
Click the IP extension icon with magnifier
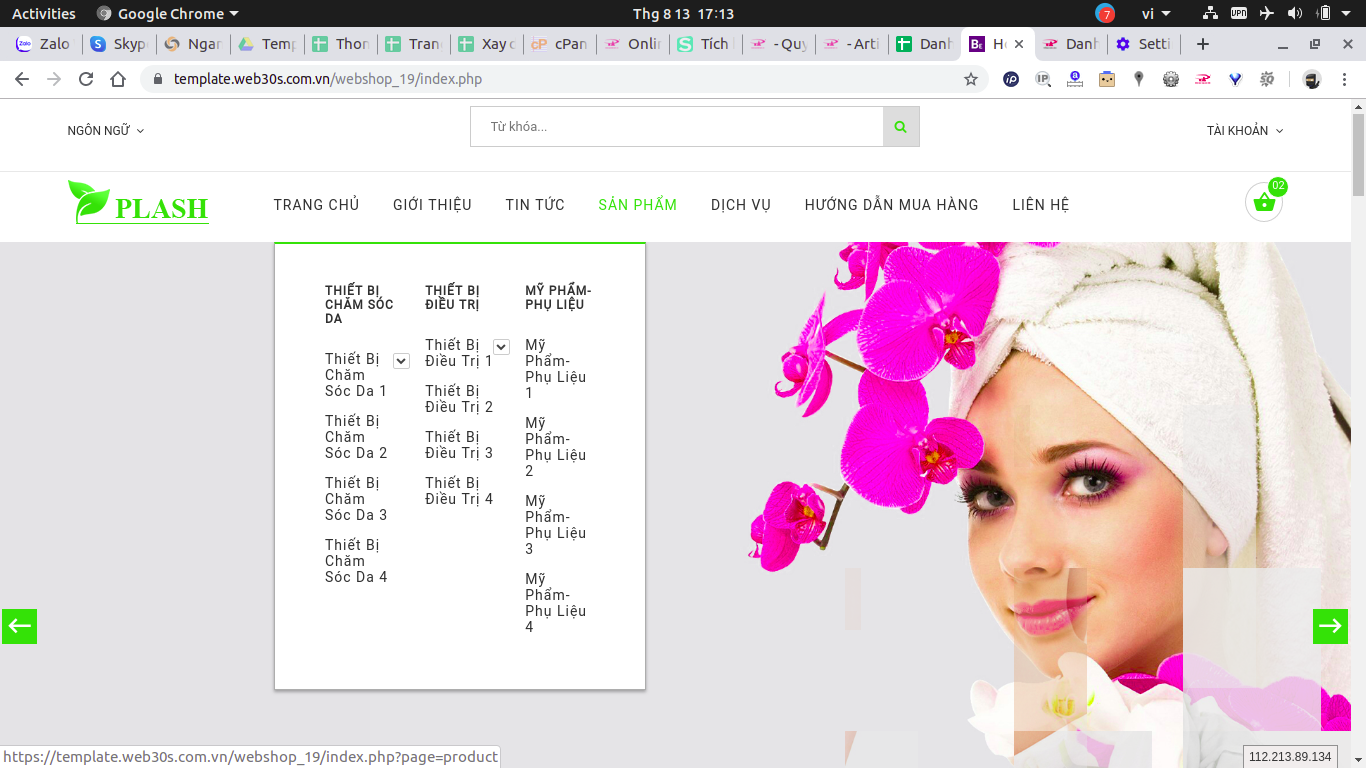[1043, 79]
